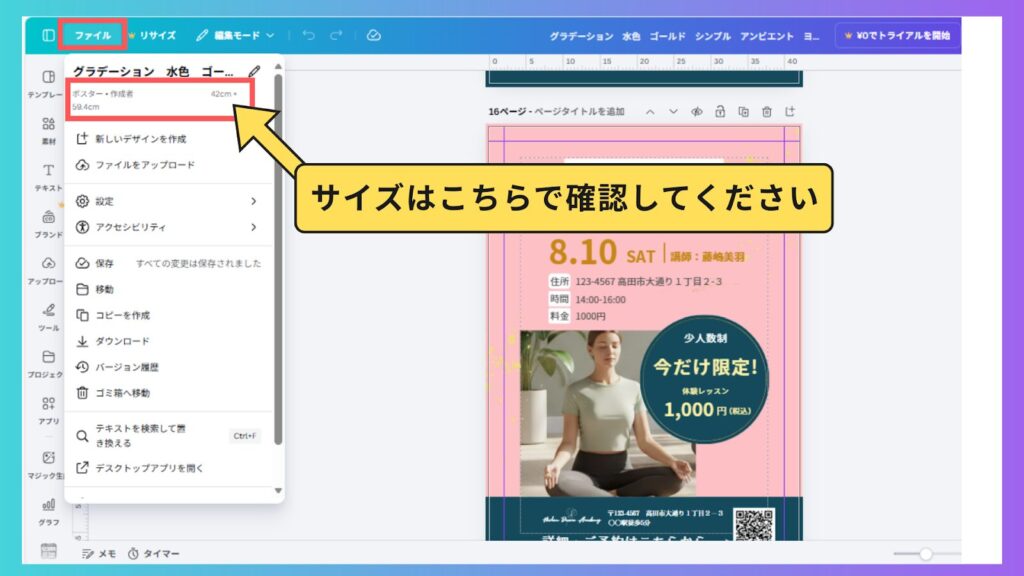Duplicate page 16 using the copy icon
The width and height of the screenshot is (1024, 576).
pyautogui.click(x=743, y=111)
